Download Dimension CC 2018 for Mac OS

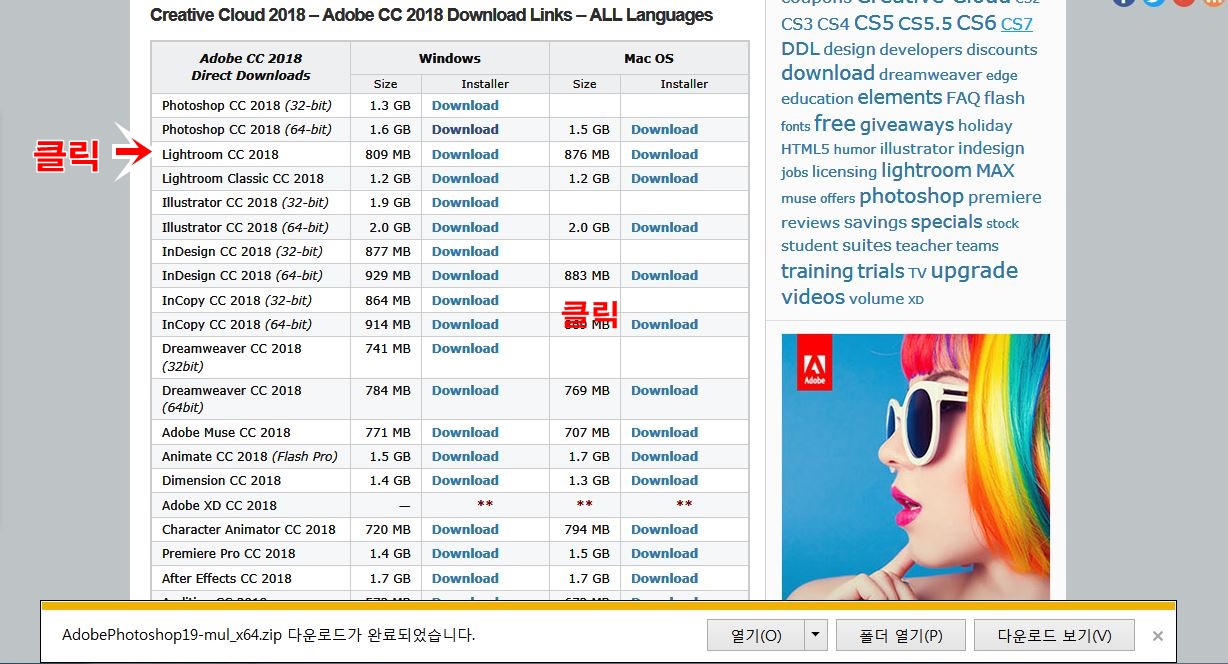664,480
